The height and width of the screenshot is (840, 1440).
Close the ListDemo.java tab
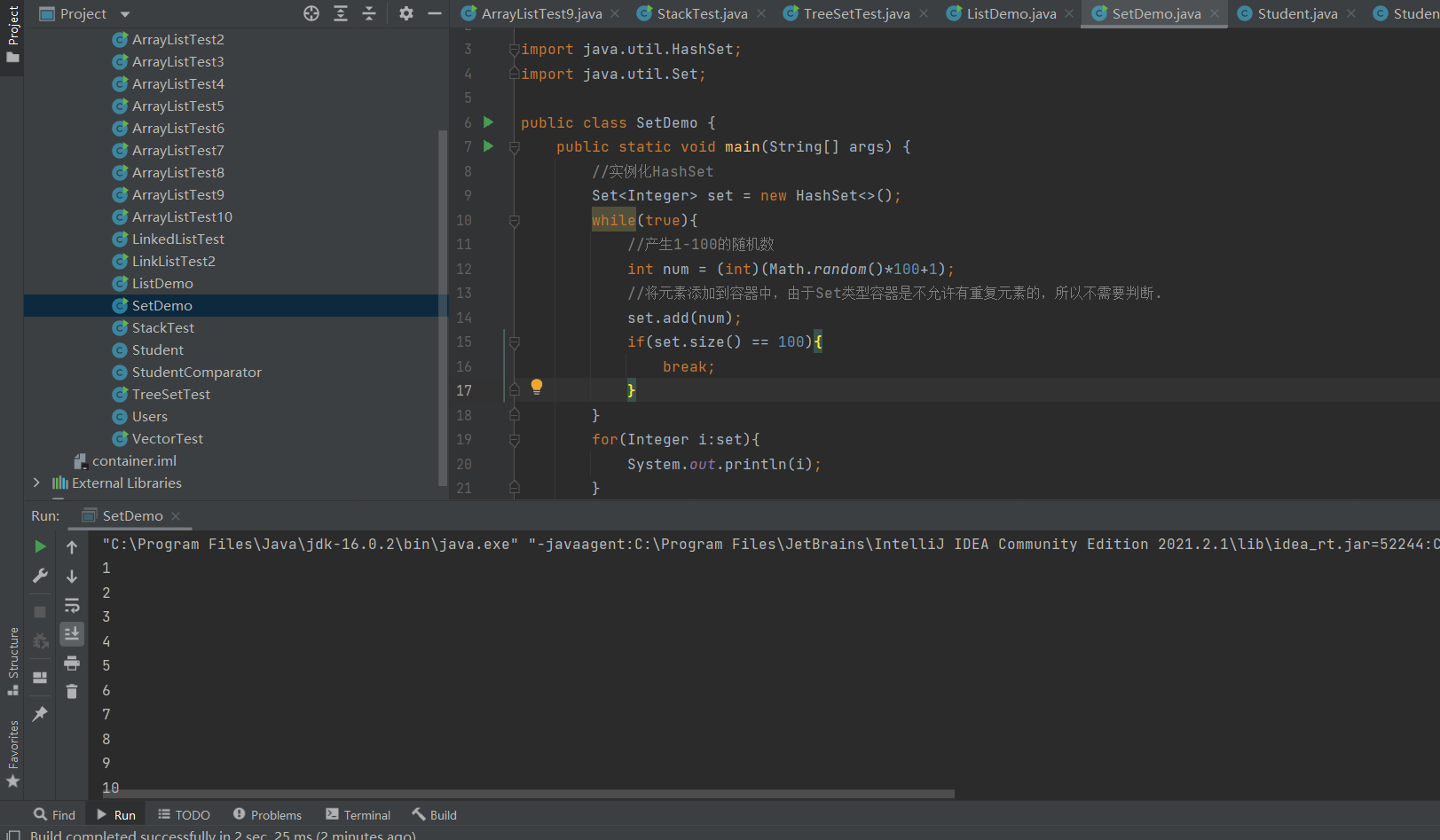tap(1069, 13)
